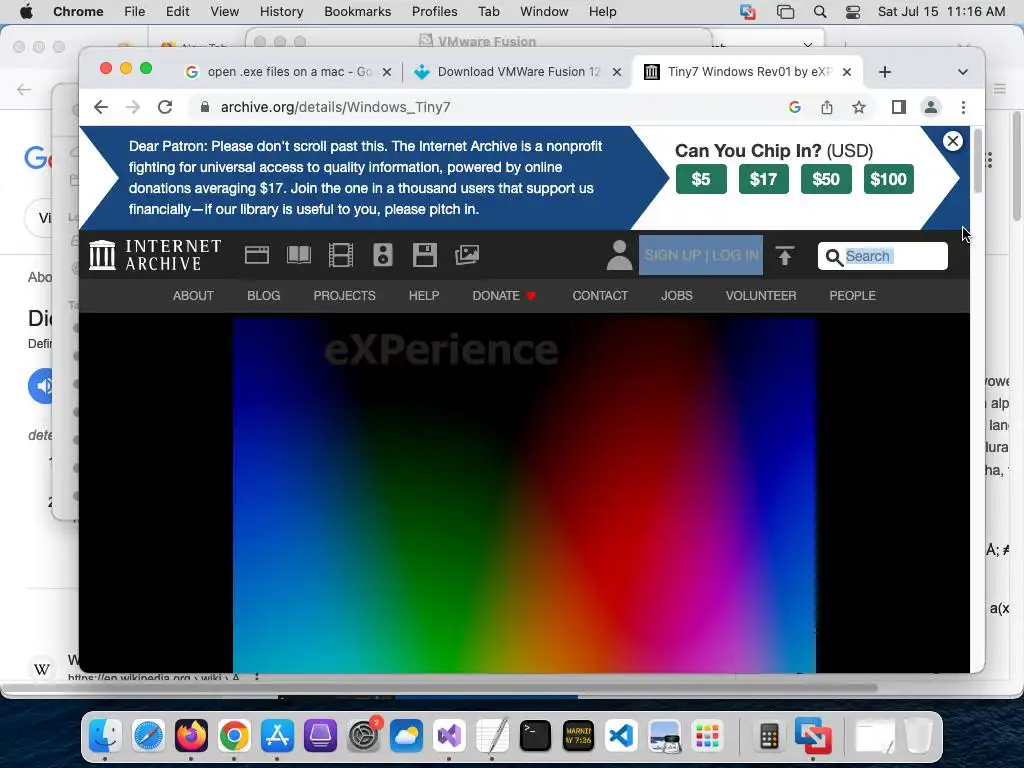The width and height of the screenshot is (1024, 768).
Task: Donate $5 to Internet Archive
Action: click(x=701, y=179)
